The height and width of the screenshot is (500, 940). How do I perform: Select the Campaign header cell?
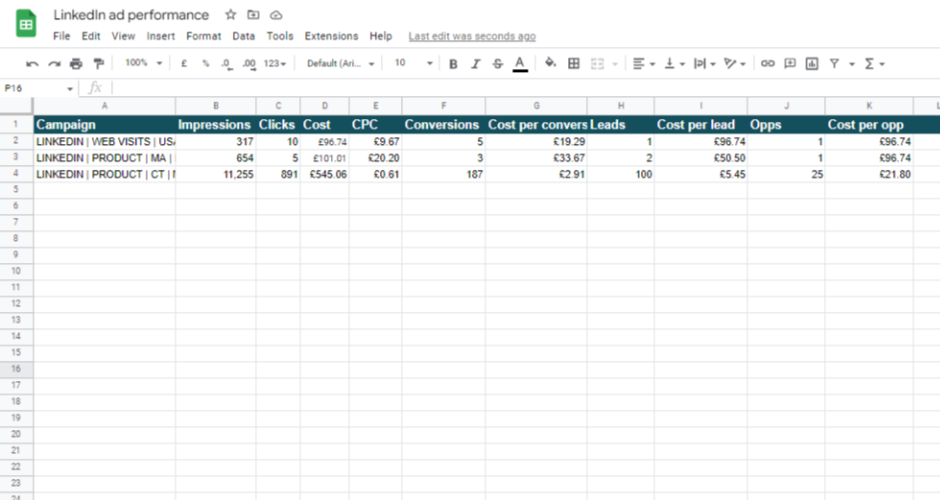[x=104, y=125]
